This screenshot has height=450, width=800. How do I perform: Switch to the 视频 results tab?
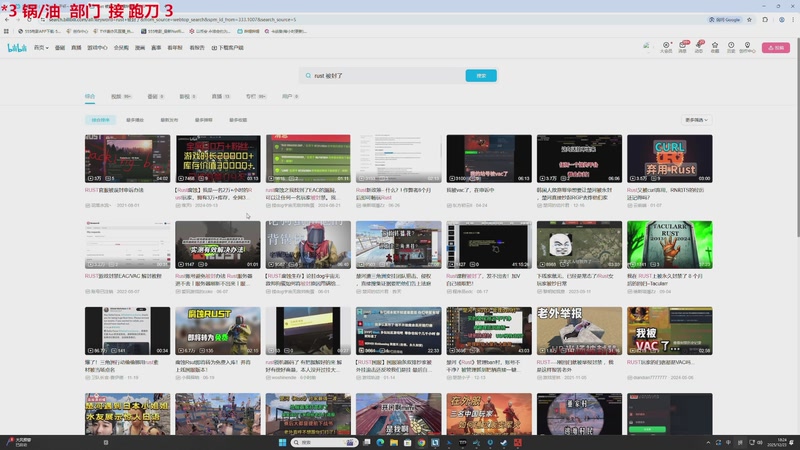(x=121, y=96)
